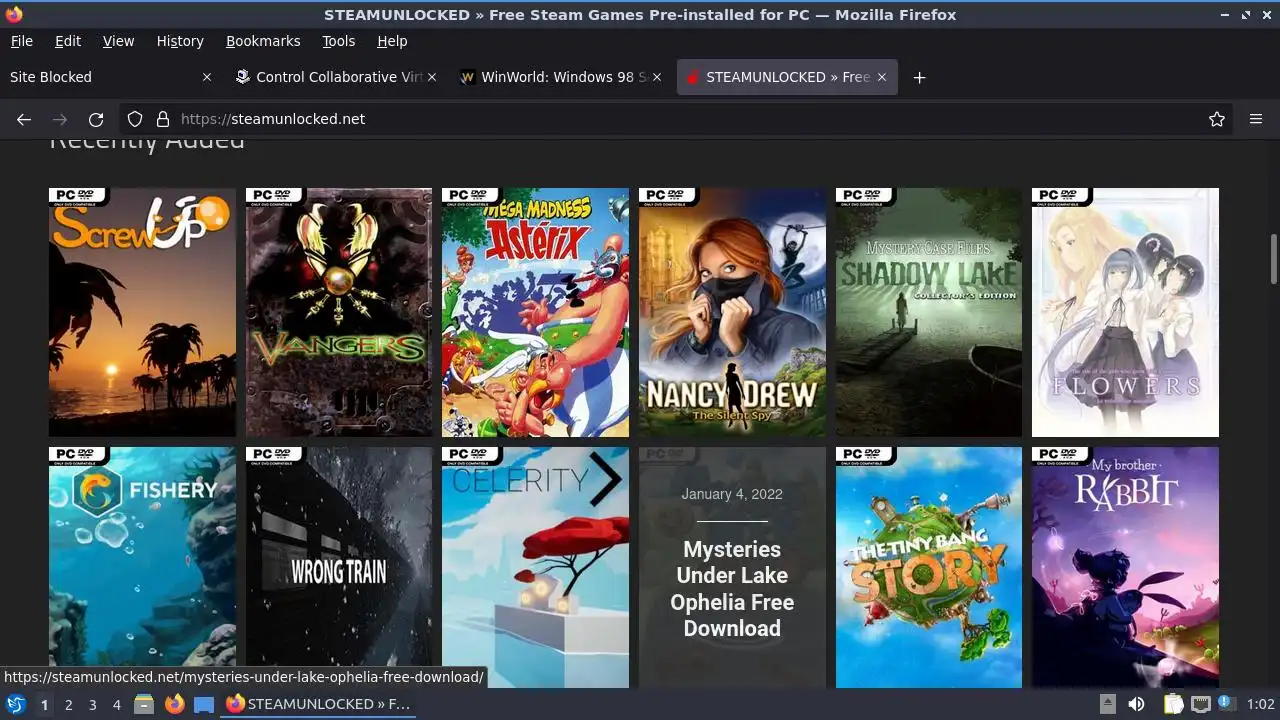The width and height of the screenshot is (1280, 720).
Task: Reload the current page
Action: (96, 119)
